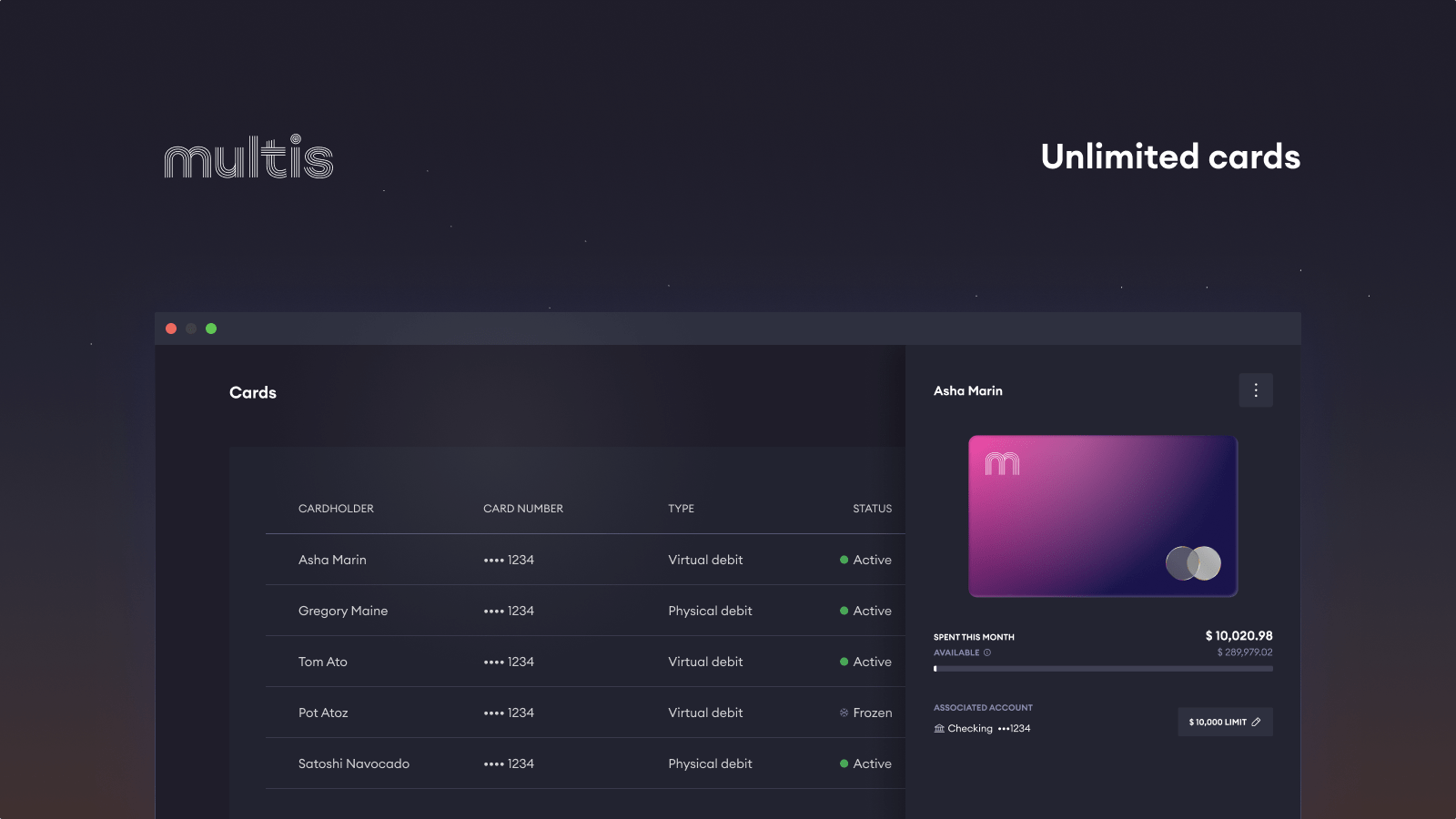The image size is (1456, 819).
Task: Toggle Asha Marin's Active status indicator
Action: [844, 560]
